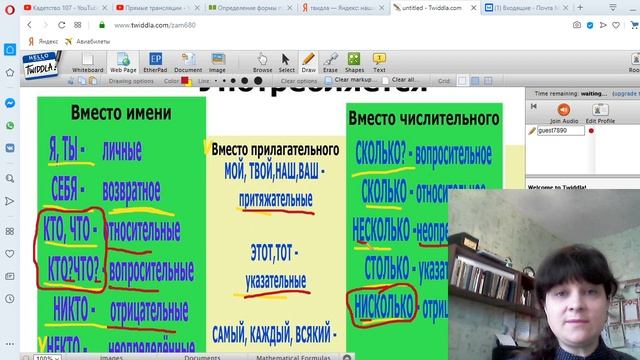Viewport: 640px width, 360px height.
Task: Close the untitled - Twiddla.com tab
Action: 473,8
